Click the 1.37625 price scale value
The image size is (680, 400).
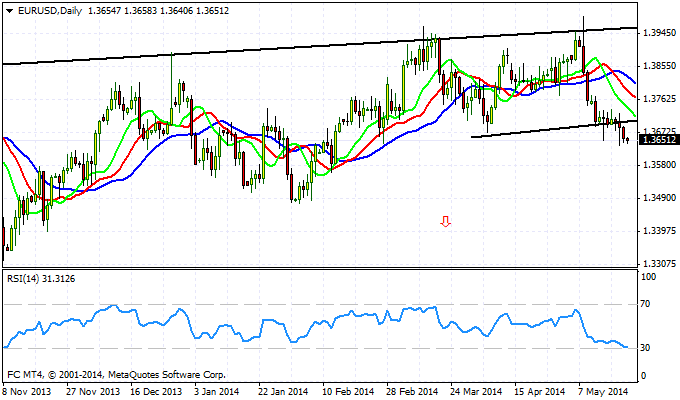click(660, 98)
